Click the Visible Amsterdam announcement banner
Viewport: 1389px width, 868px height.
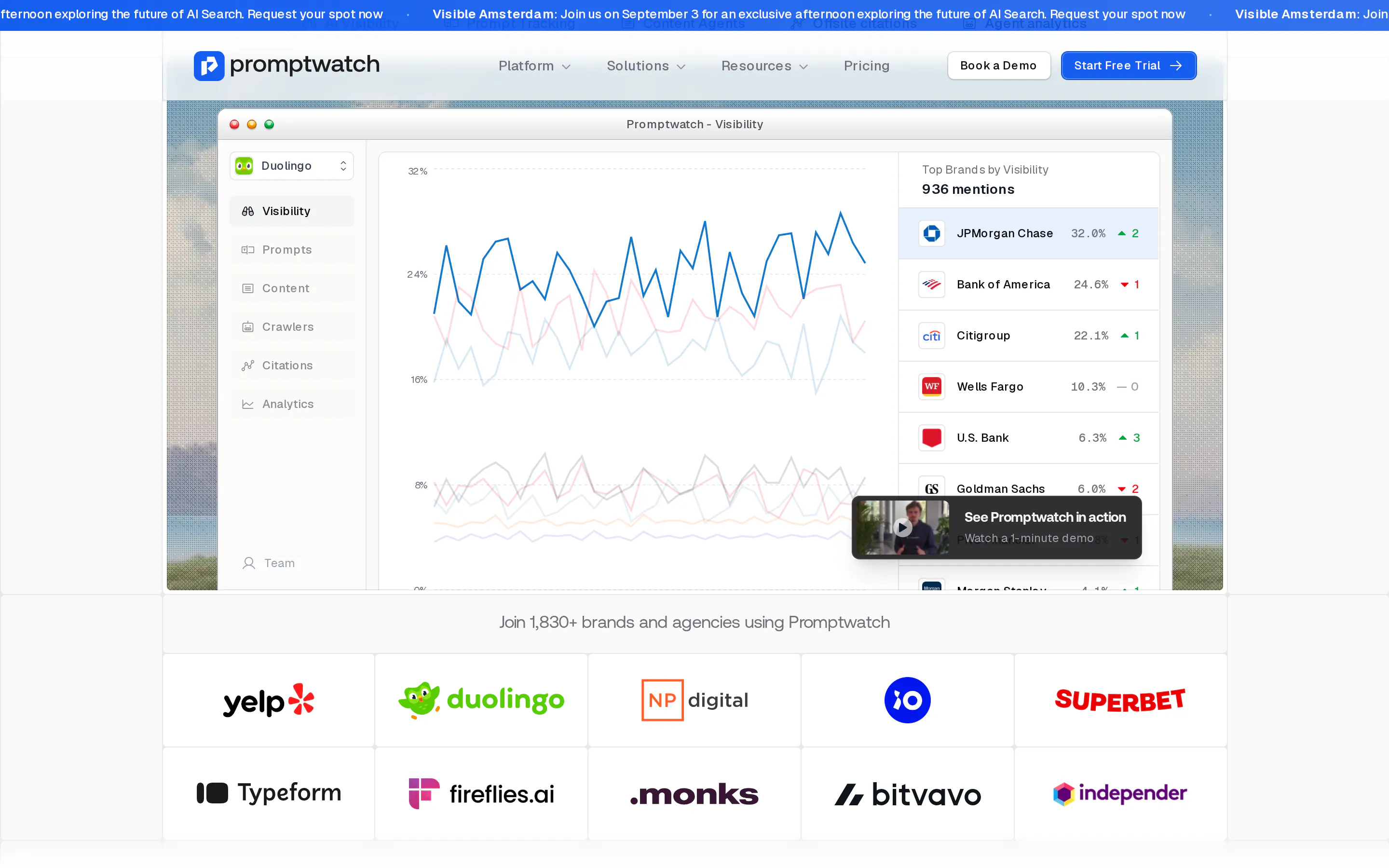(694, 15)
